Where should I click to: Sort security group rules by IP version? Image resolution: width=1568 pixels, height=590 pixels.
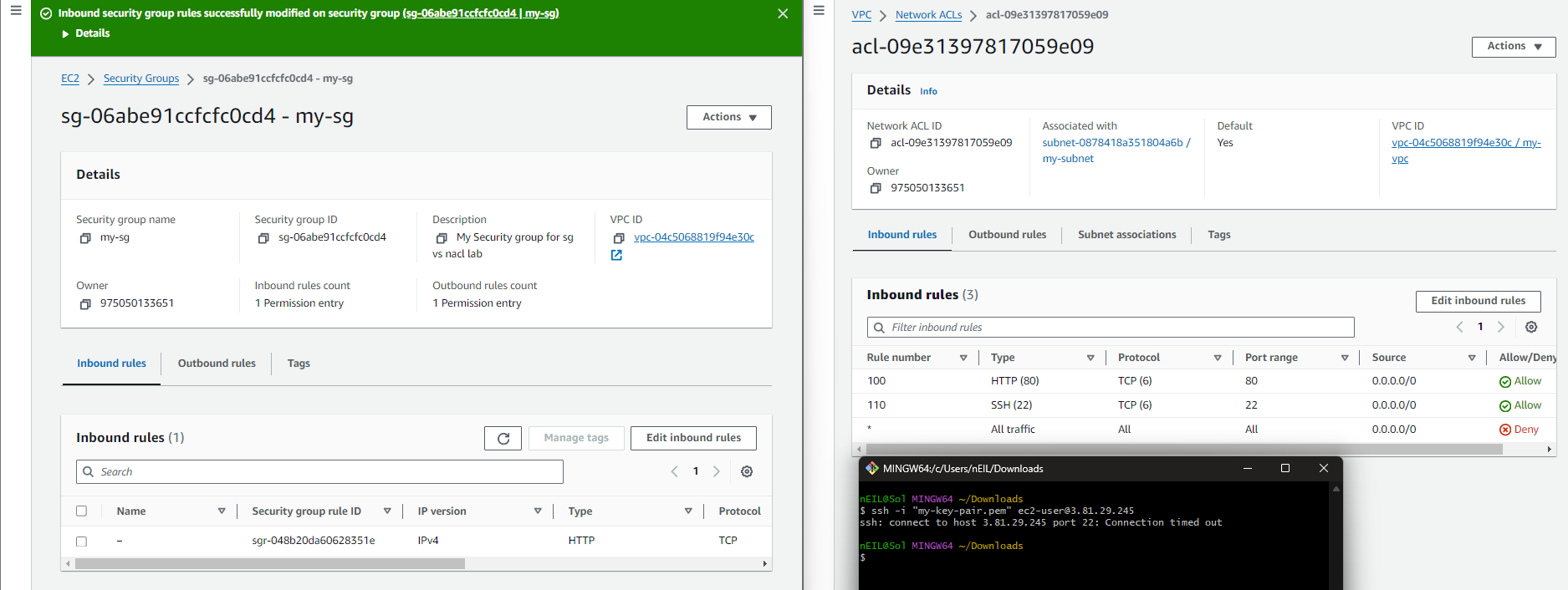coord(538,511)
